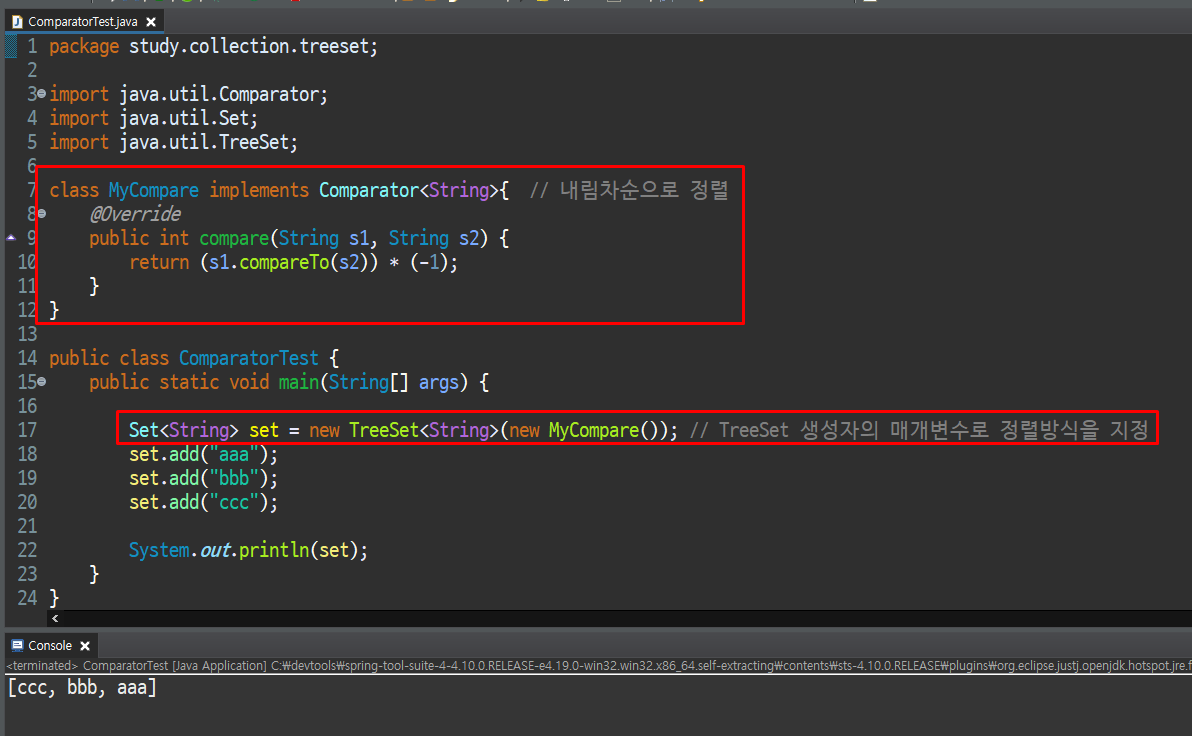Close the Console view
The image size is (1192, 736).
(85, 646)
